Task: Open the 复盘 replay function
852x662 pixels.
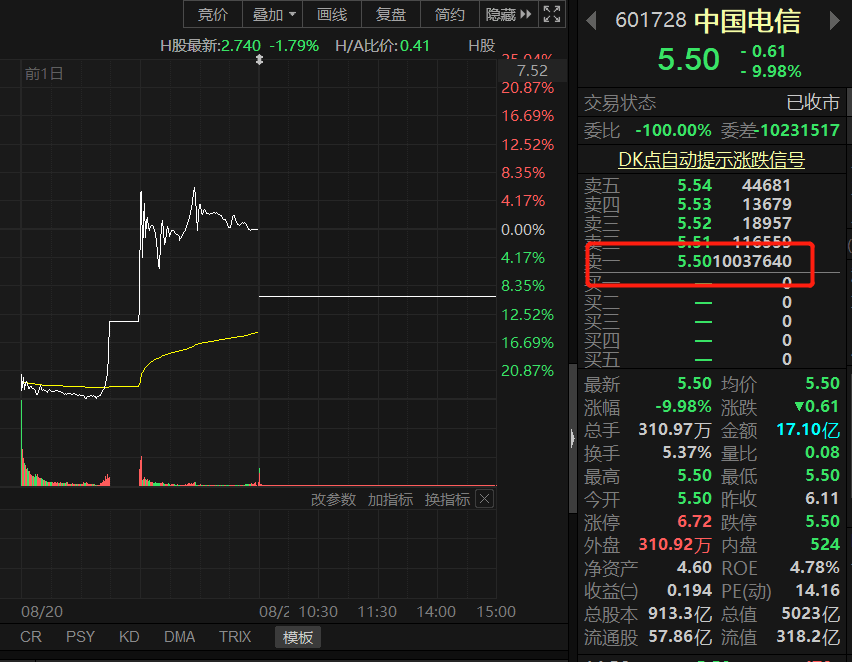Action: click(x=391, y=14)
